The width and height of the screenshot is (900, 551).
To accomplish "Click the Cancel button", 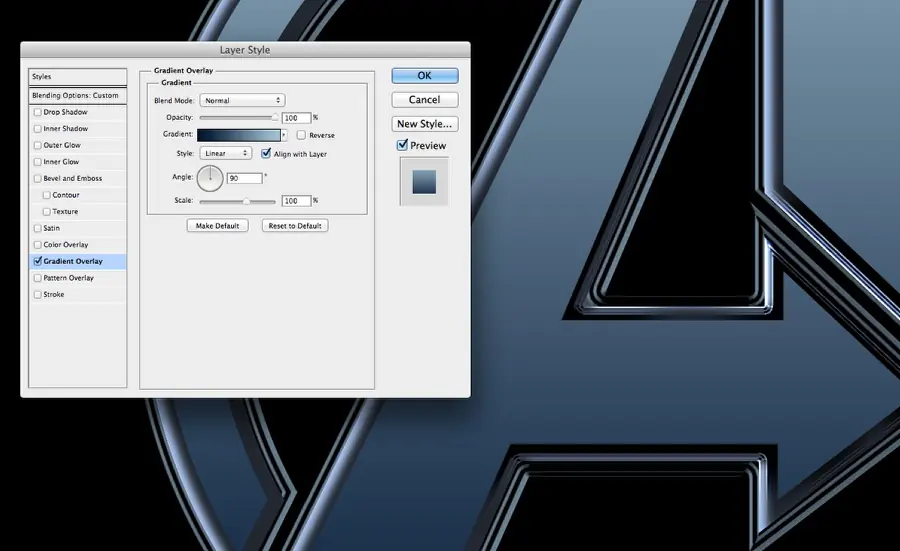I will pos(424,100).
